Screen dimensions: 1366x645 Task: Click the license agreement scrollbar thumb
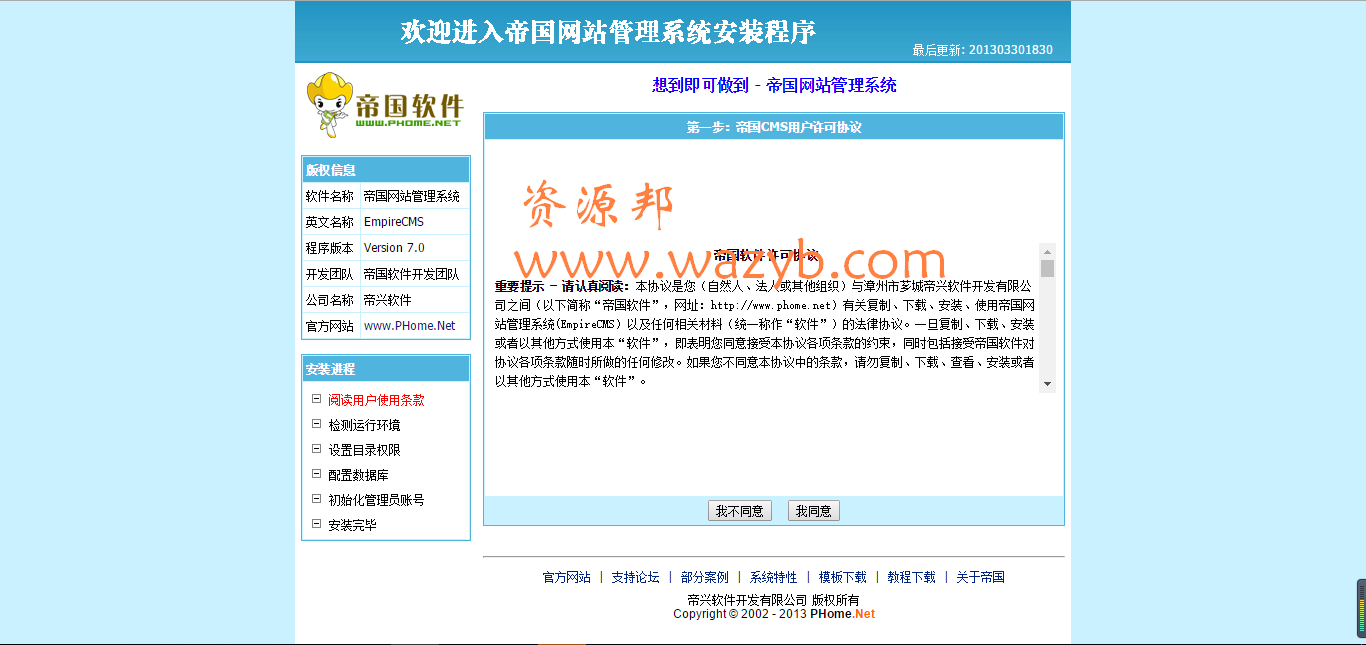1048,268
